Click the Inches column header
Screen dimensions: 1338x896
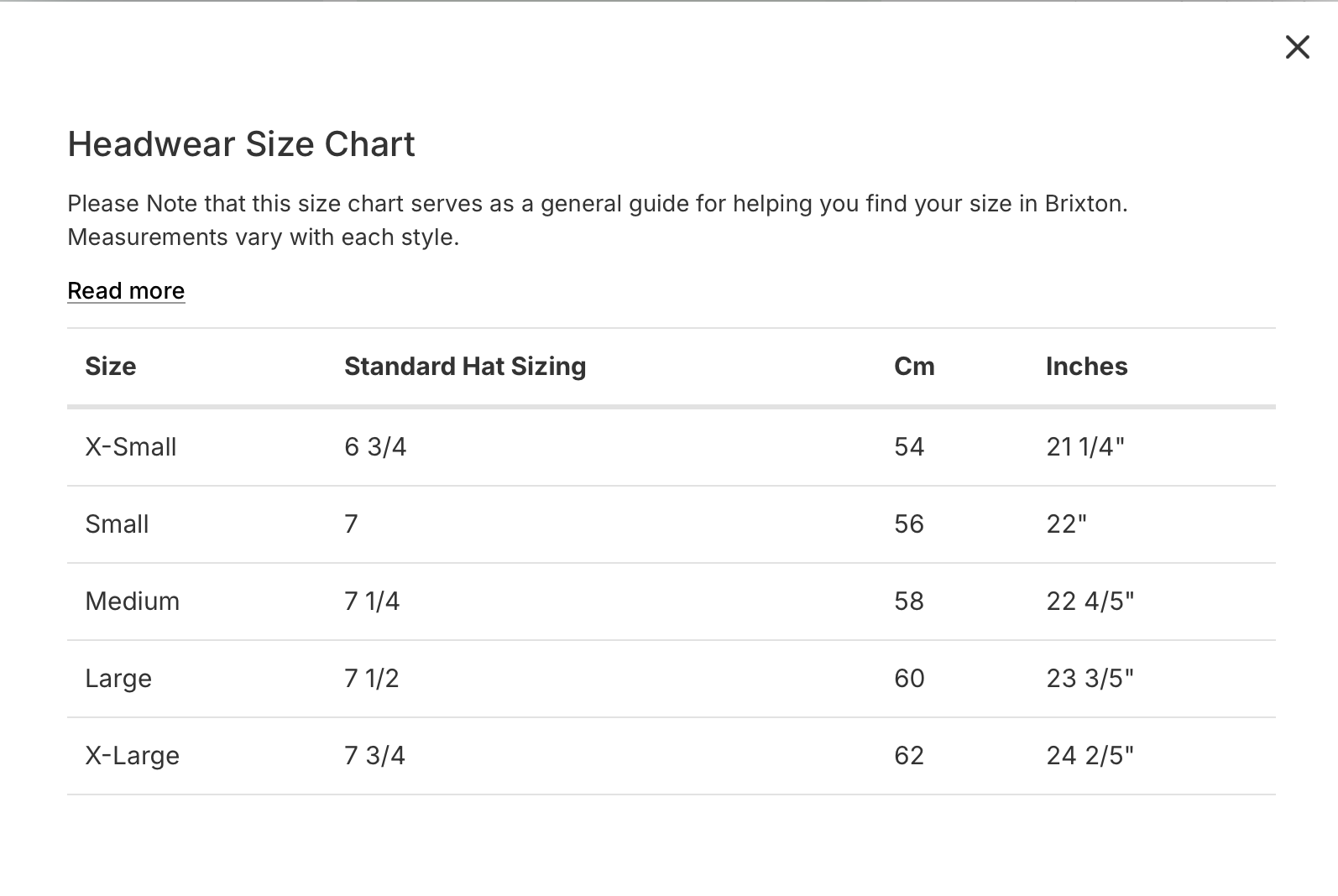1086,367
